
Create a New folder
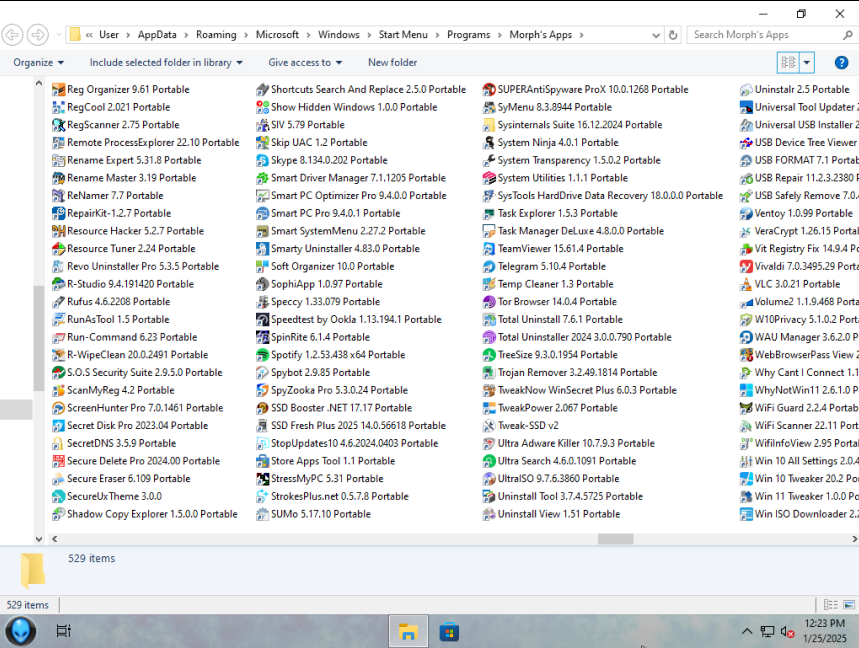click(x=392, y=62)
